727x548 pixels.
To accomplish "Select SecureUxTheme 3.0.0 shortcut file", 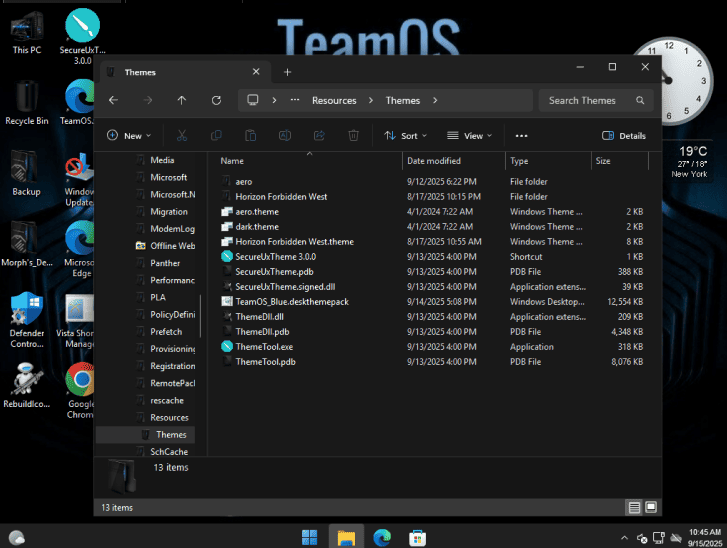I will (x=275, y=257).
